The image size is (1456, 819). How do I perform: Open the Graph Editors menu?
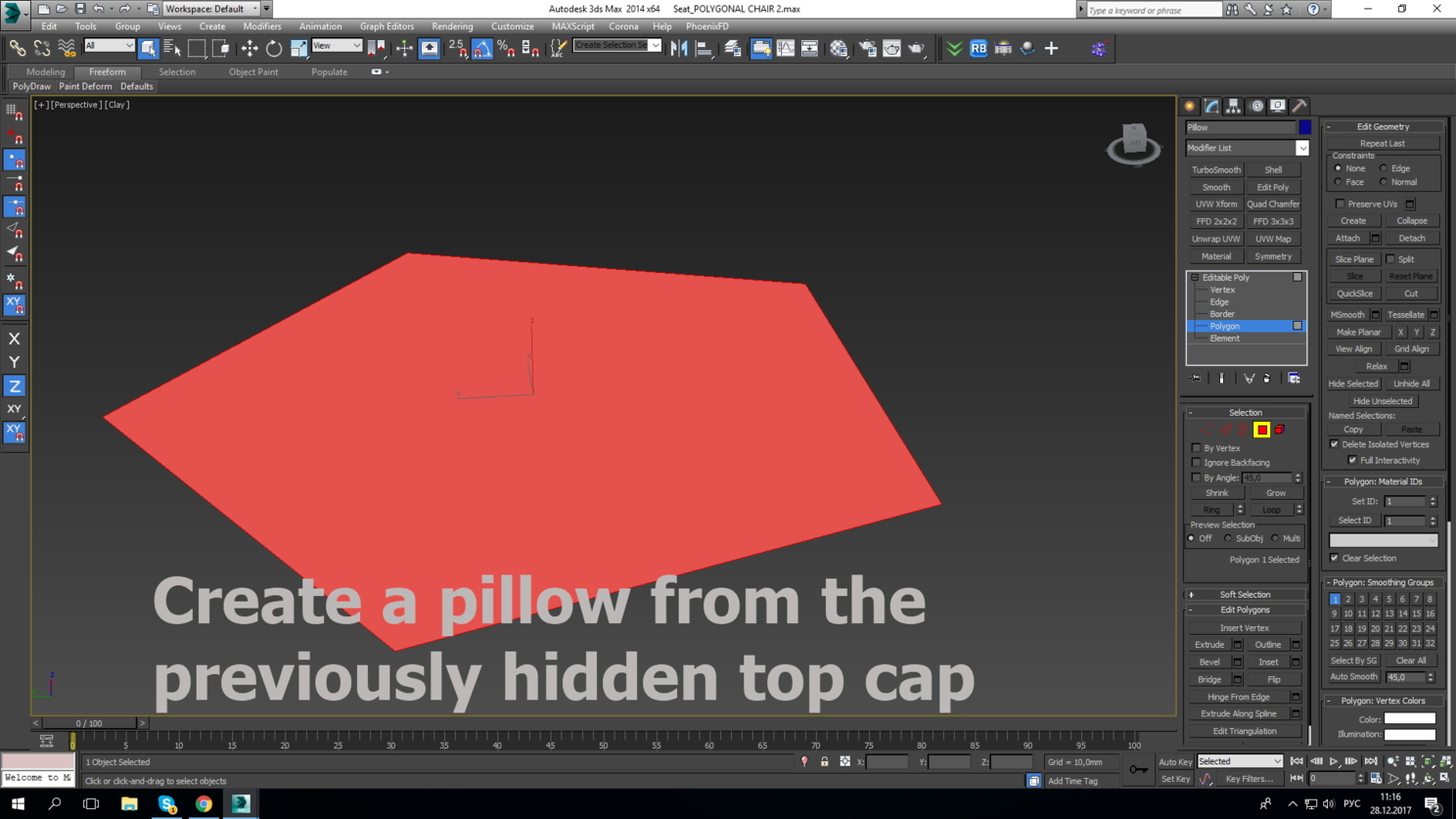coord(387,26)
